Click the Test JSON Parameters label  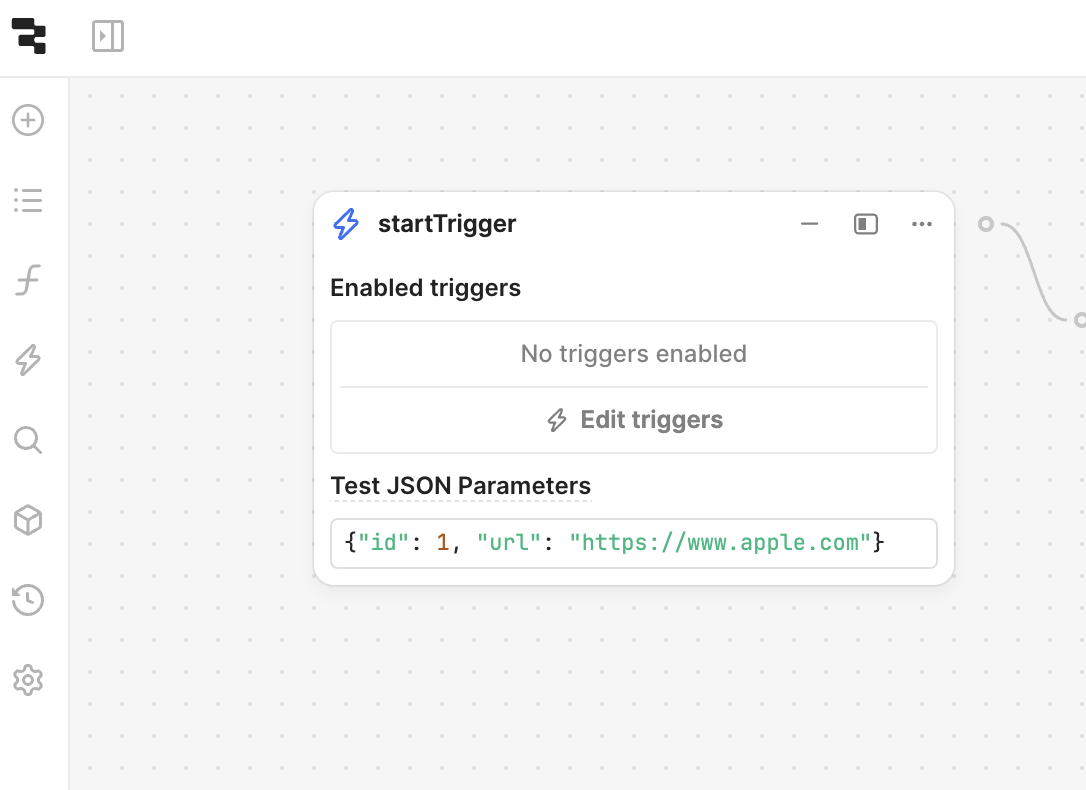pyautogui.click(x=461, y=486)
